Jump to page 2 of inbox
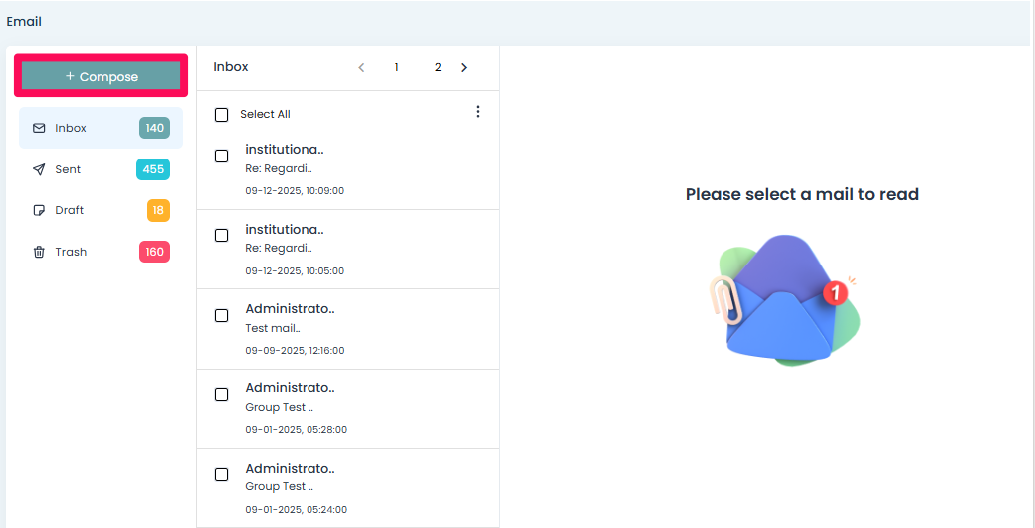 click(438, 67)
